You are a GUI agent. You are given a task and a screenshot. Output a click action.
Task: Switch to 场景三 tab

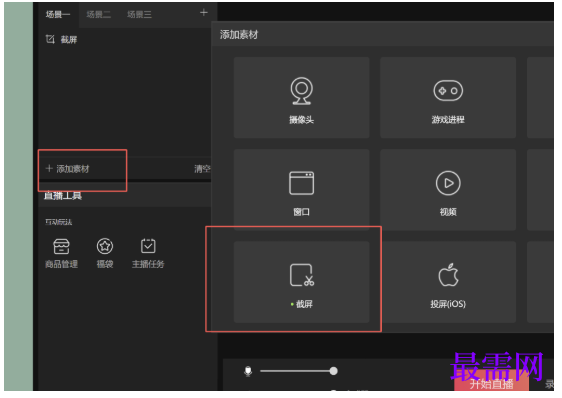click(x=139, y=14)
